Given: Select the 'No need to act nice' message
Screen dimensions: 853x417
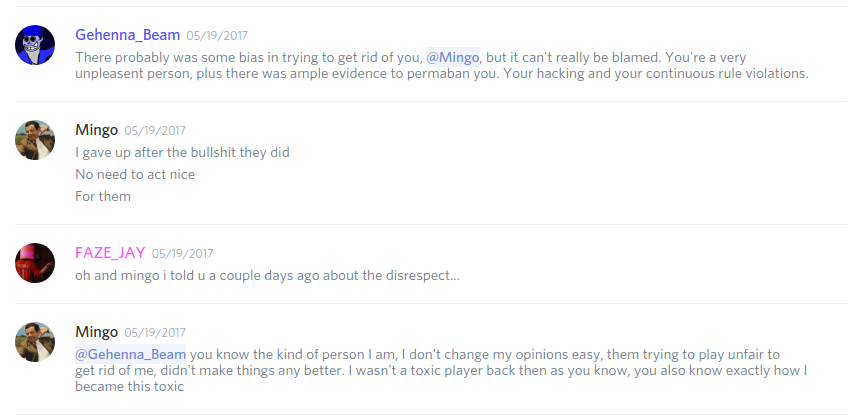Looking at the screenshot, I should [135, 174].
